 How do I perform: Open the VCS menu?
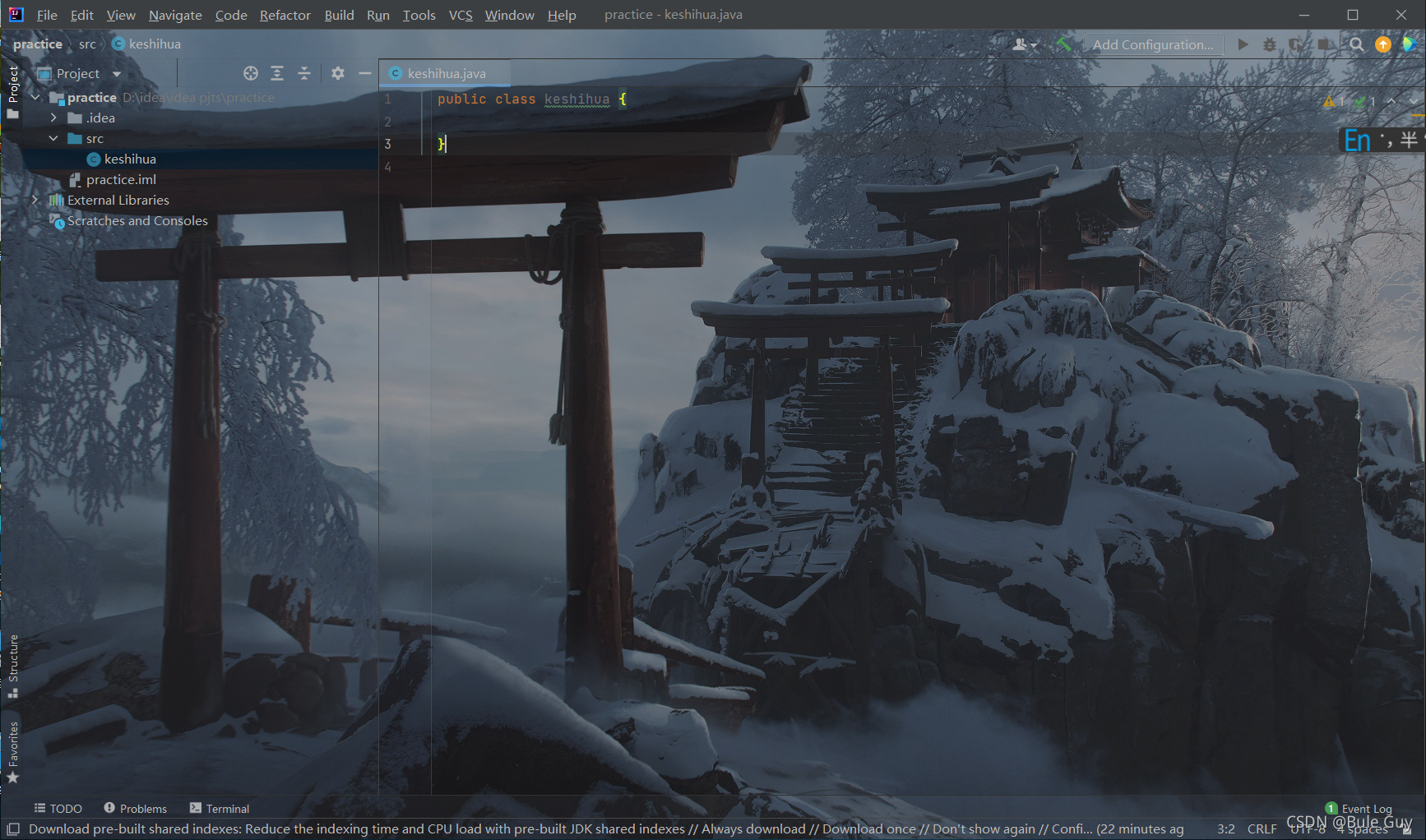(461, 15)
